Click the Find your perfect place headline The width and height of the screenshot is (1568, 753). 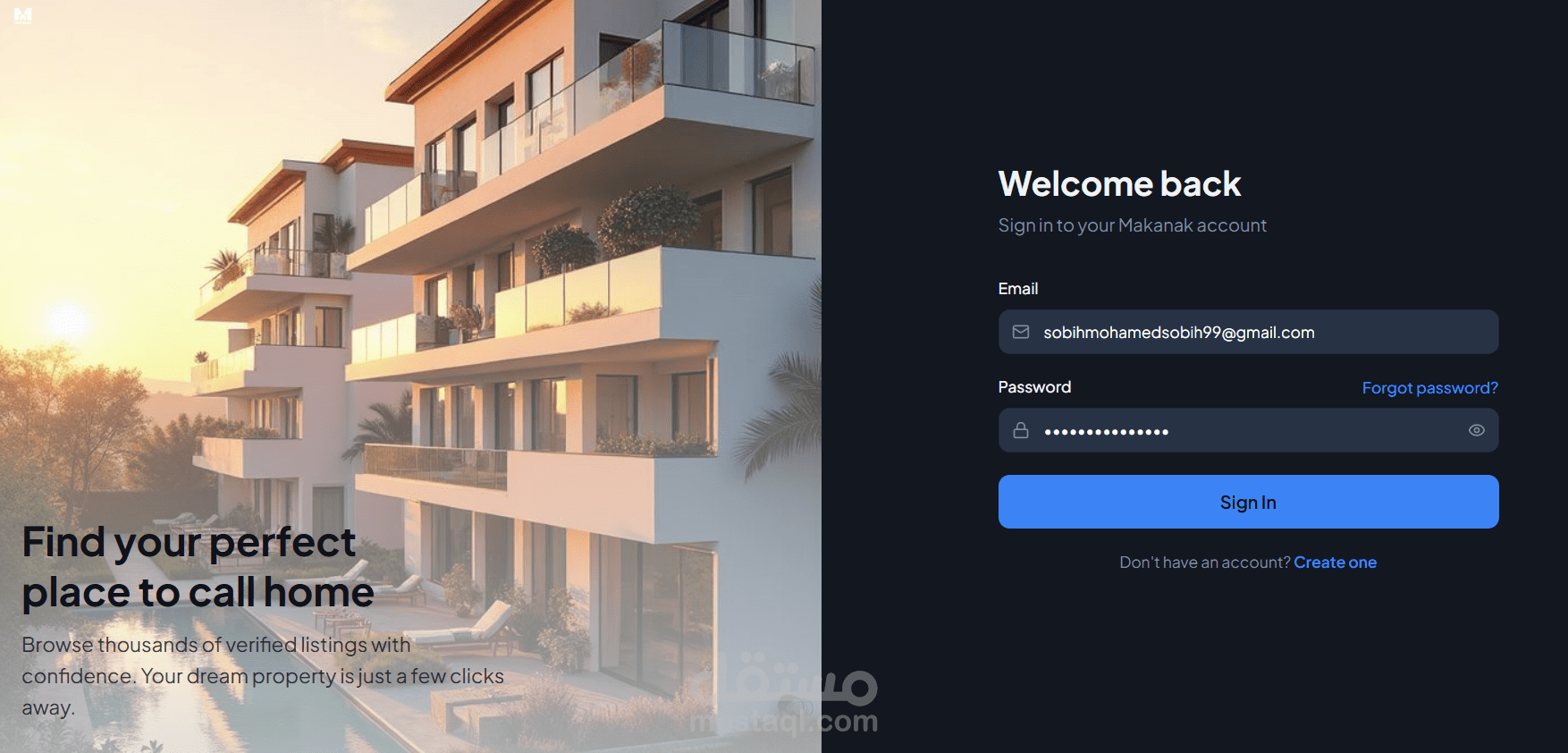pos(198,567)
